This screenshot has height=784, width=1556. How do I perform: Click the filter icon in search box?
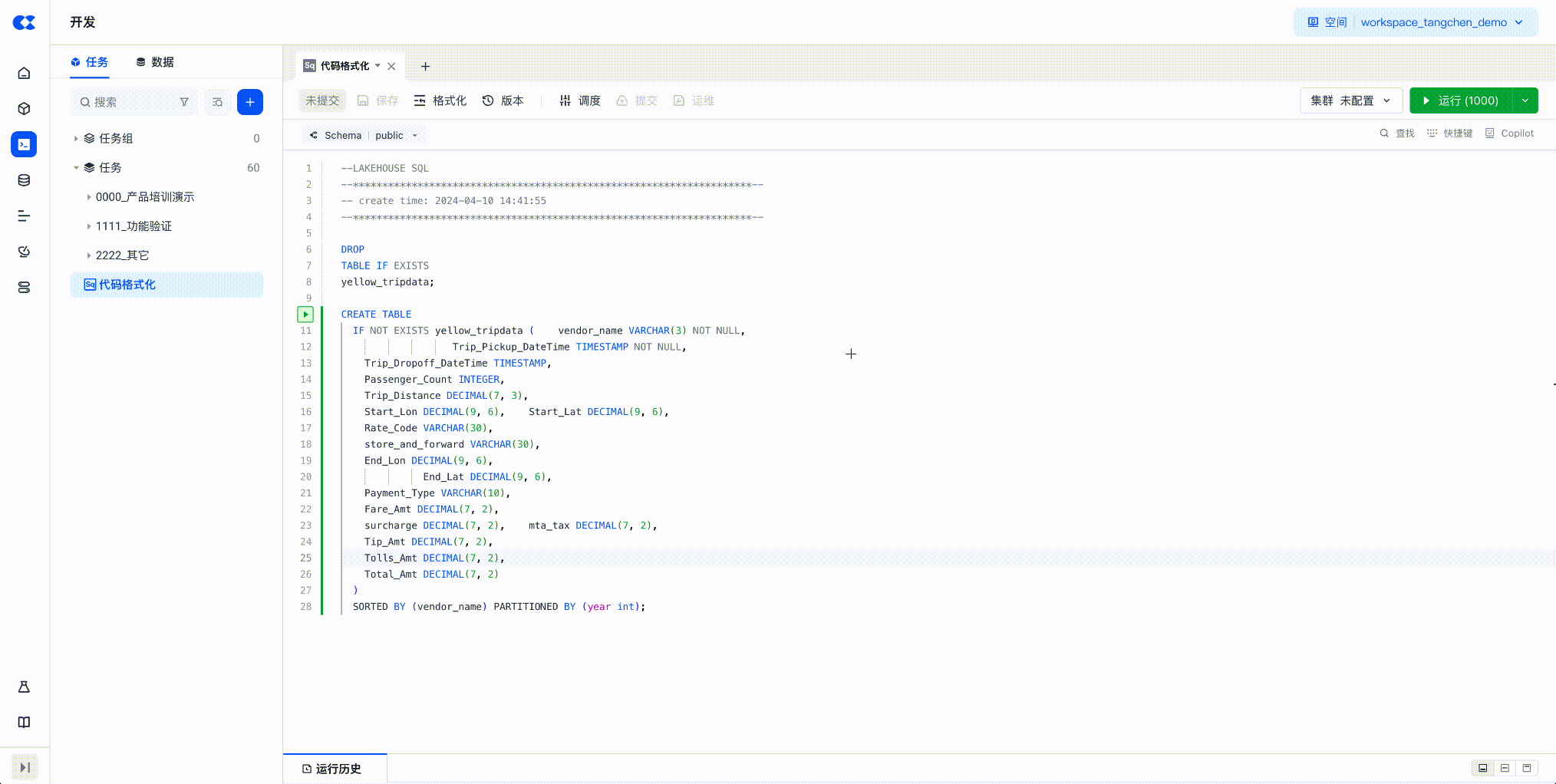[184, 102]
